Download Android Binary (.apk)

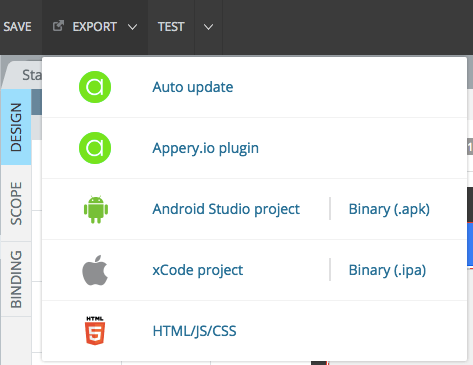point(389,209)
